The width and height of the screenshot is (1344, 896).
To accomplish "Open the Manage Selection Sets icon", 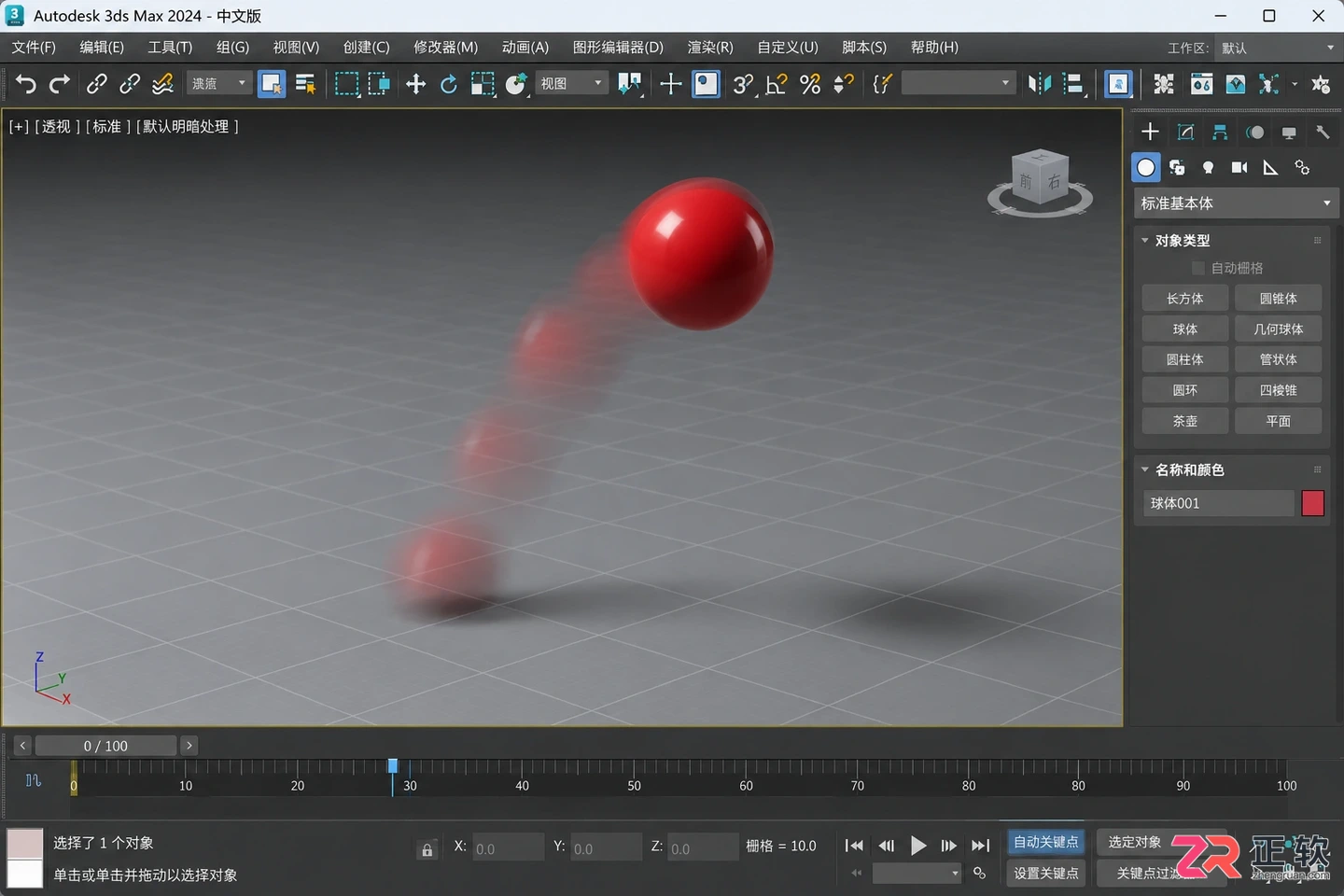I will coord(882,84).
